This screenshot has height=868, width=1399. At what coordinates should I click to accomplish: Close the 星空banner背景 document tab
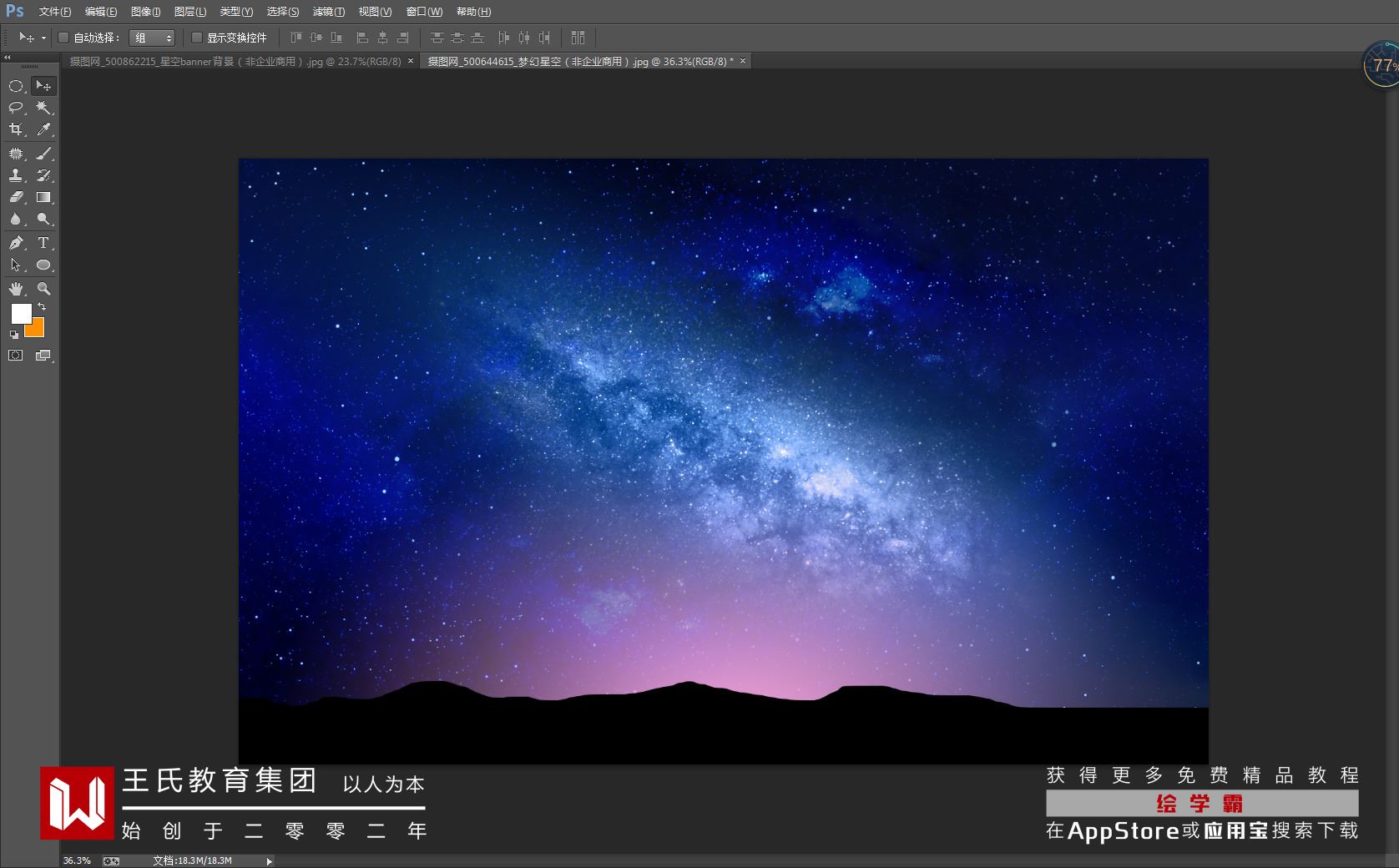click(x=411, y=61)
